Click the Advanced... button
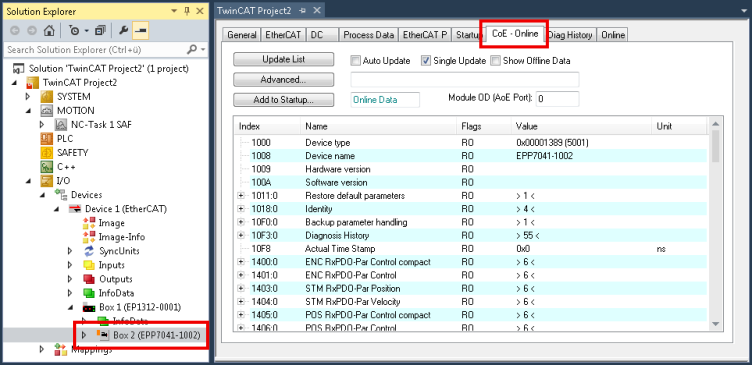Viewport: 752px width, 365px height. 283,80
